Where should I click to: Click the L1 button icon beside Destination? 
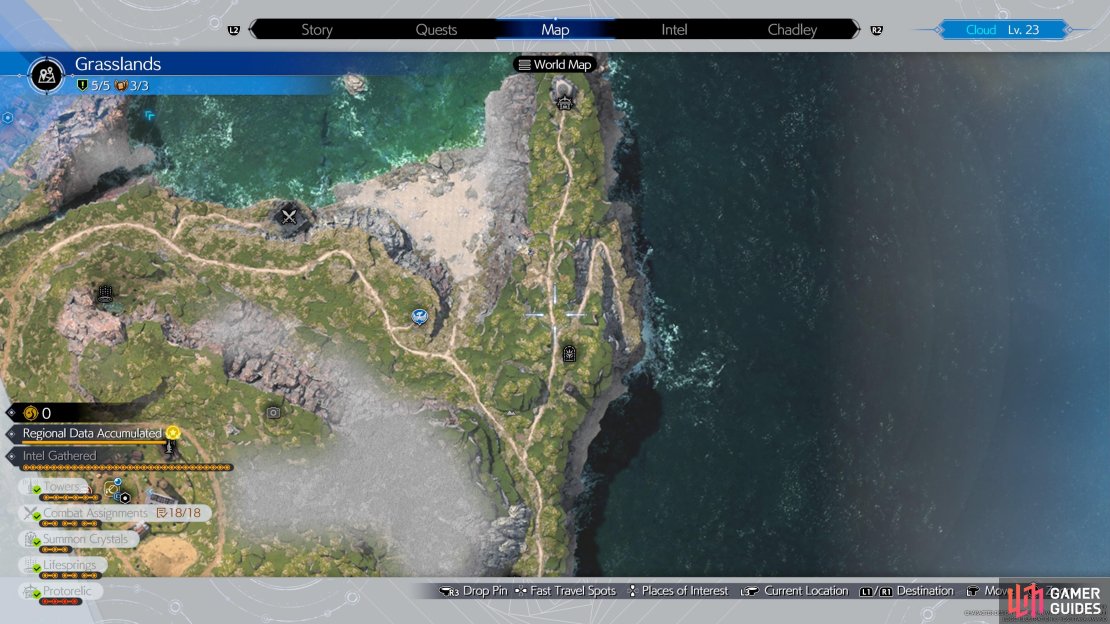coord(866,591)
